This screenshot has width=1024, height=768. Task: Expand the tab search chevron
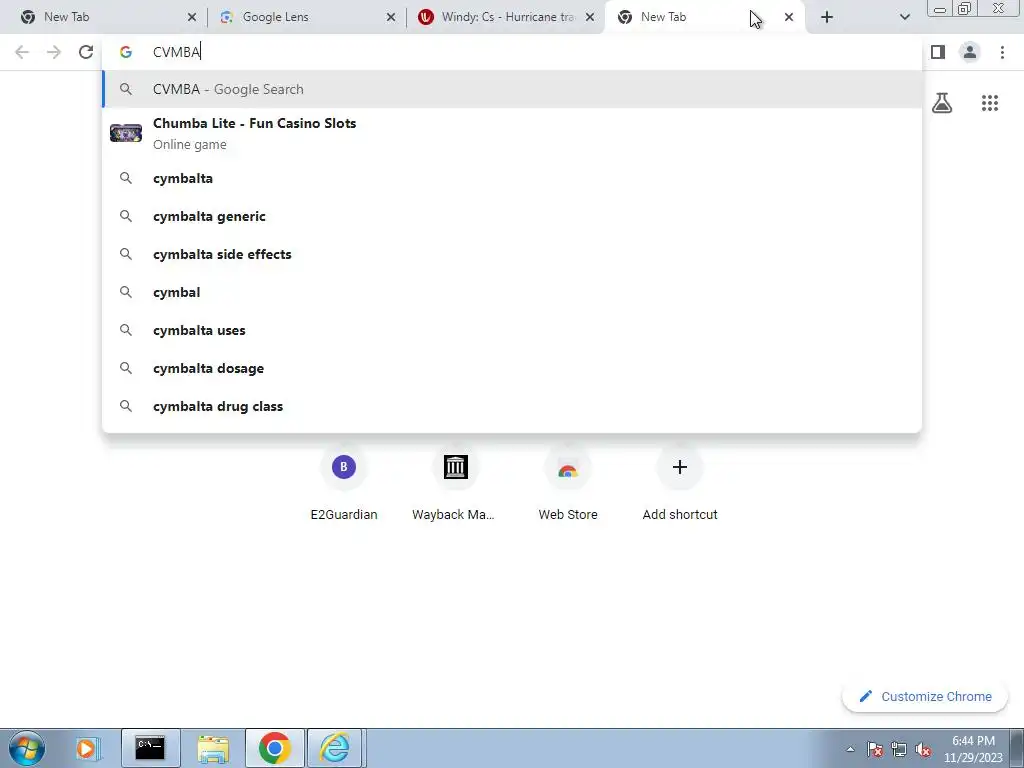coord(904,17)
